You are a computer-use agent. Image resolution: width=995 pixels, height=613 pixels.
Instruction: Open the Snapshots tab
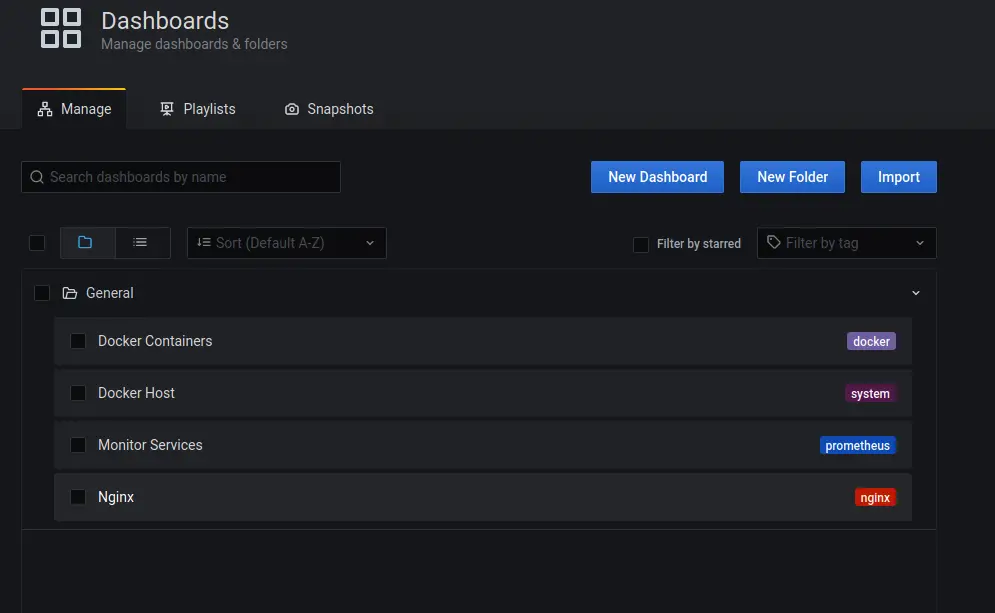[329, 109]
